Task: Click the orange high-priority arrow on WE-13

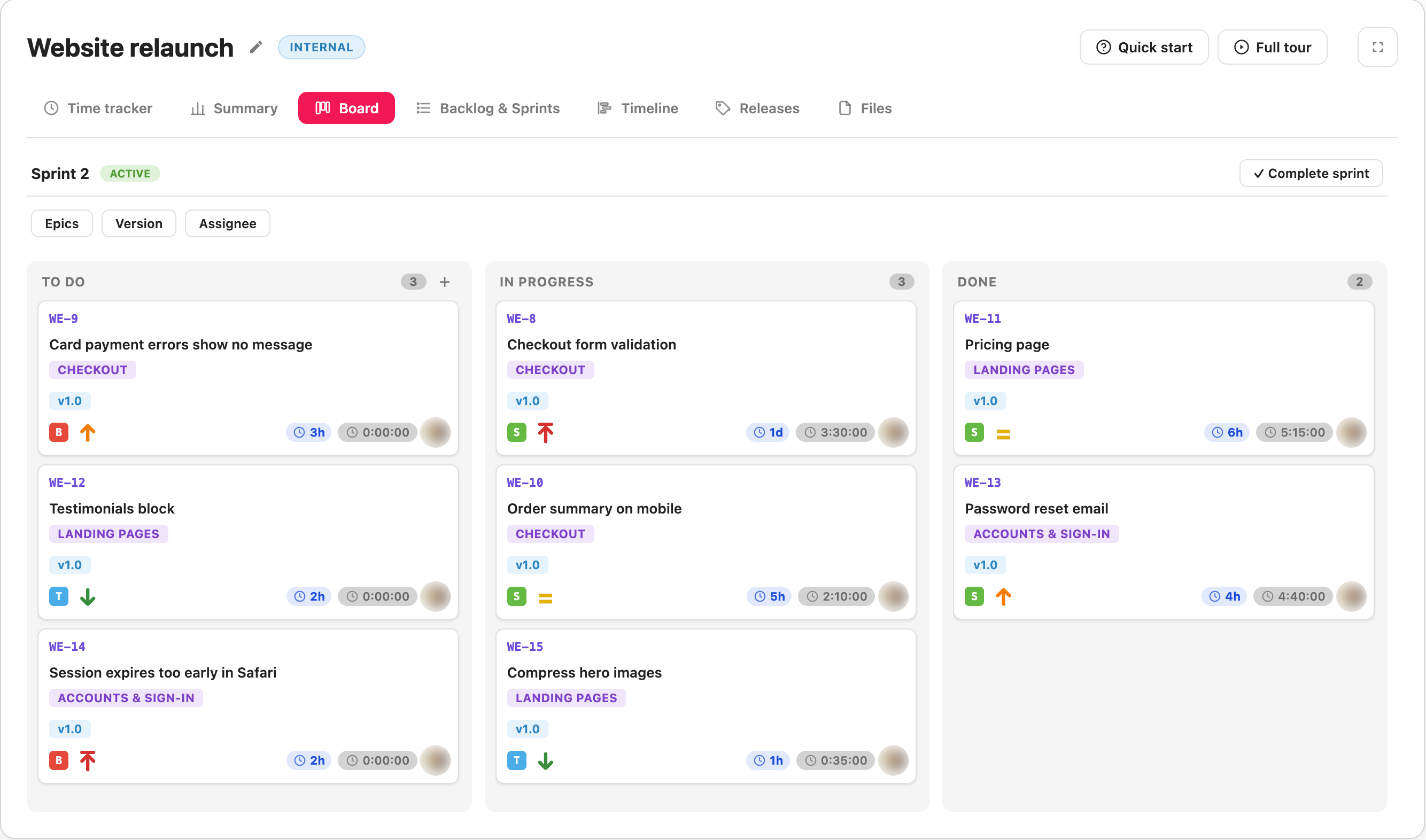Action: [x=1003, y=597]
